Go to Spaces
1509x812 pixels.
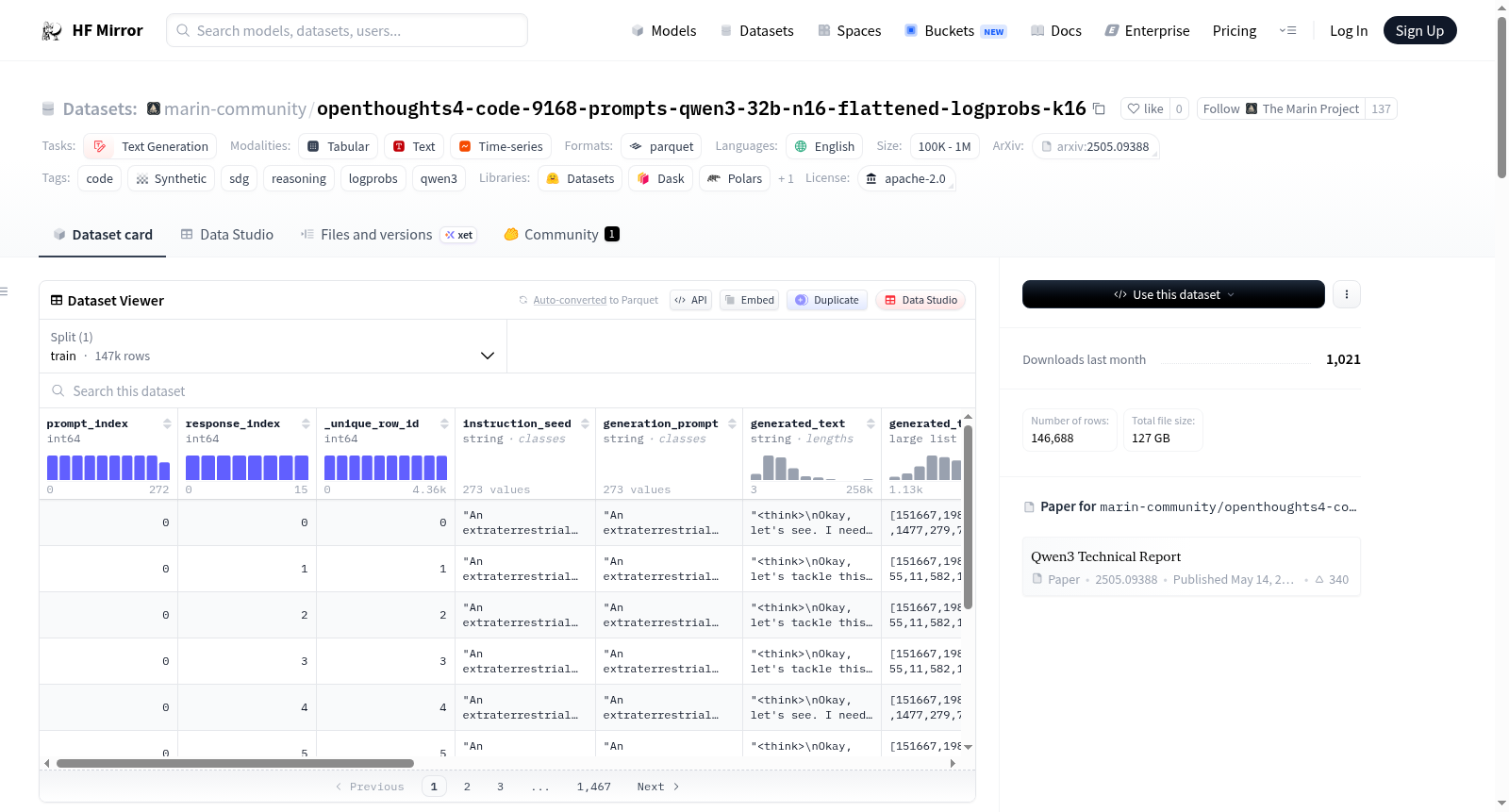(x=850, y=31)
